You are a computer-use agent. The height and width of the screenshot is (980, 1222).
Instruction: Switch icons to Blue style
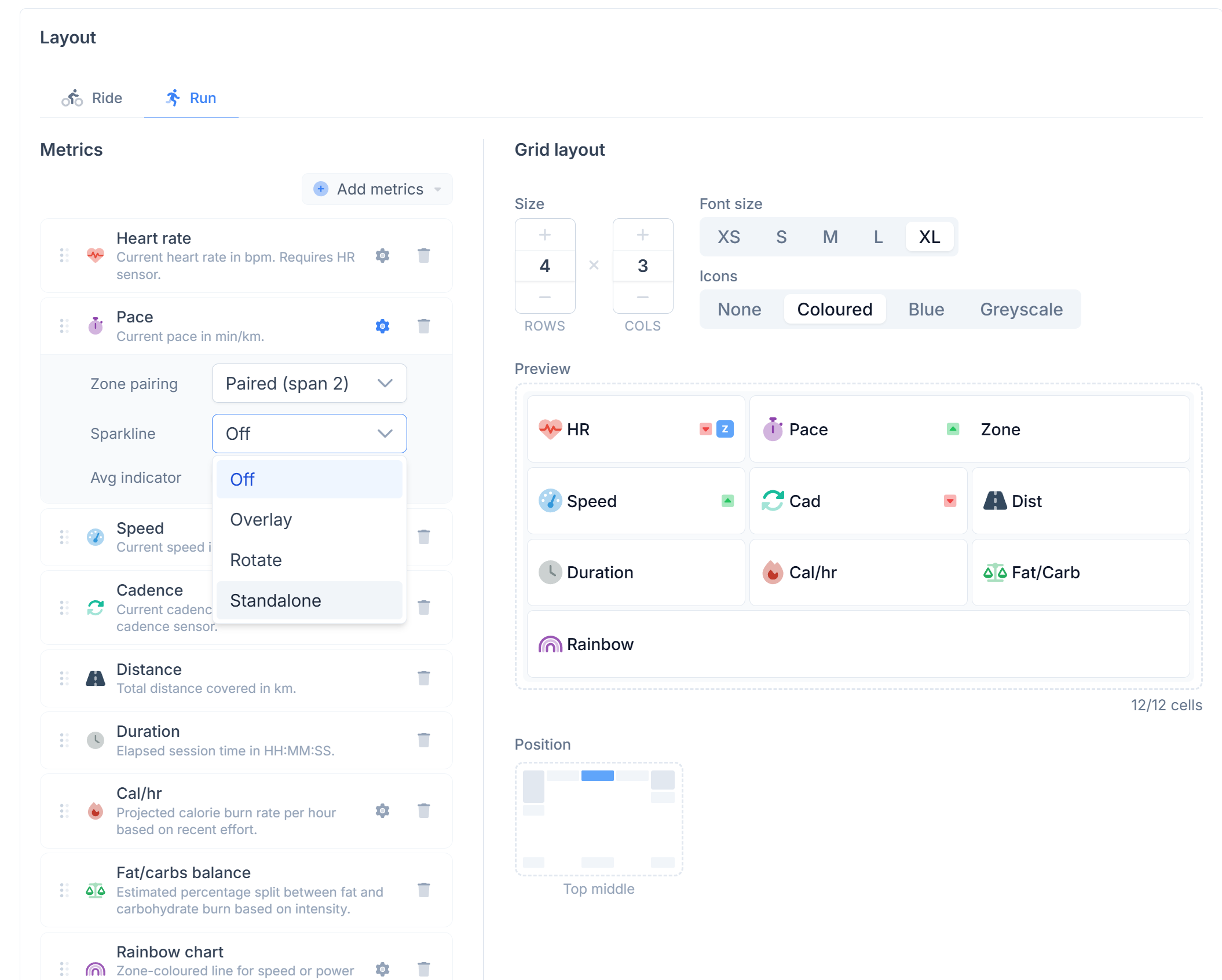(x=926, y=309)
